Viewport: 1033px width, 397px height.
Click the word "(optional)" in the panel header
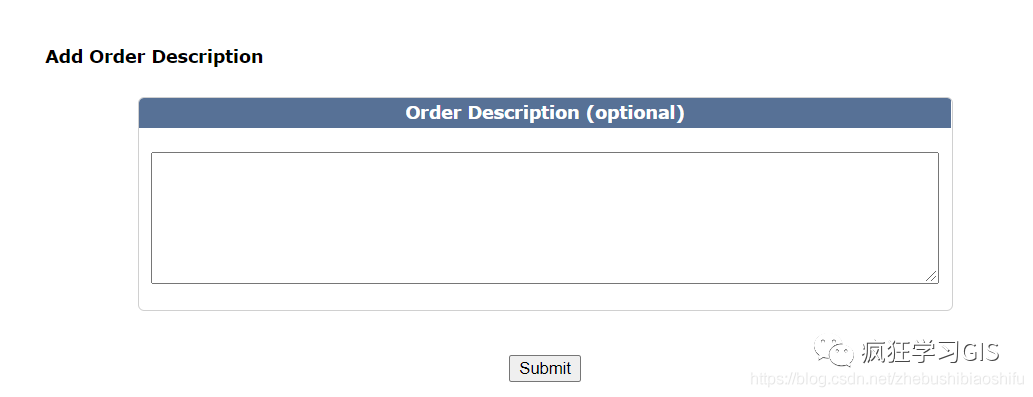point(635,113)
